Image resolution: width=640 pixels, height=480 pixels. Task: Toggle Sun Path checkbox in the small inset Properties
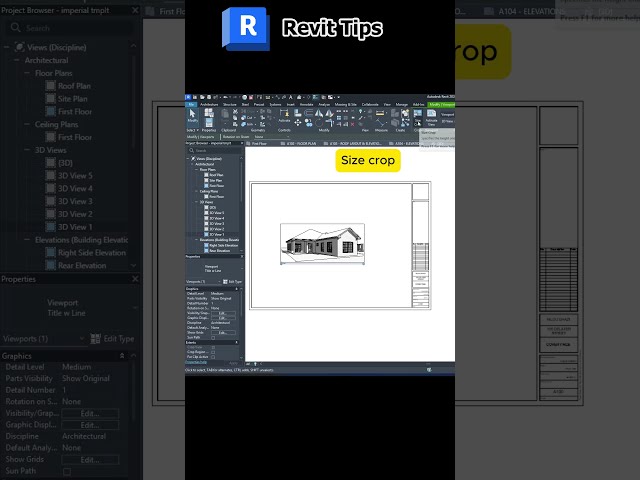213,338
